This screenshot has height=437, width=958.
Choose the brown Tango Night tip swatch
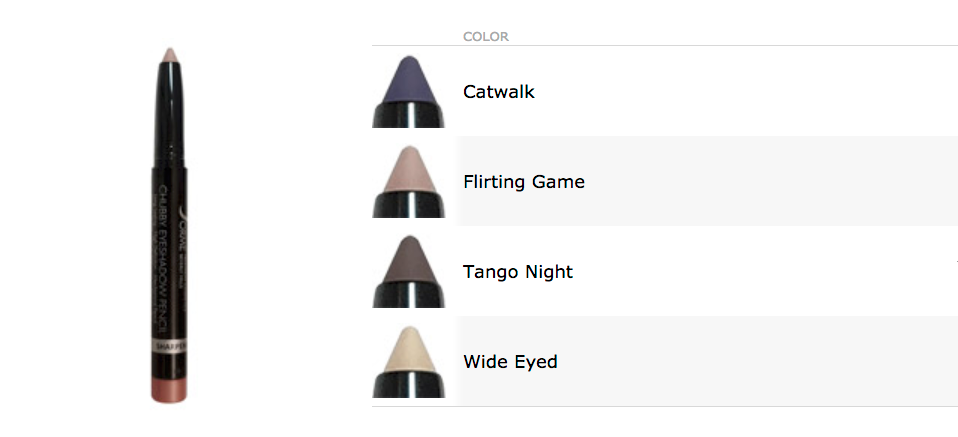(x=408, y=263)
